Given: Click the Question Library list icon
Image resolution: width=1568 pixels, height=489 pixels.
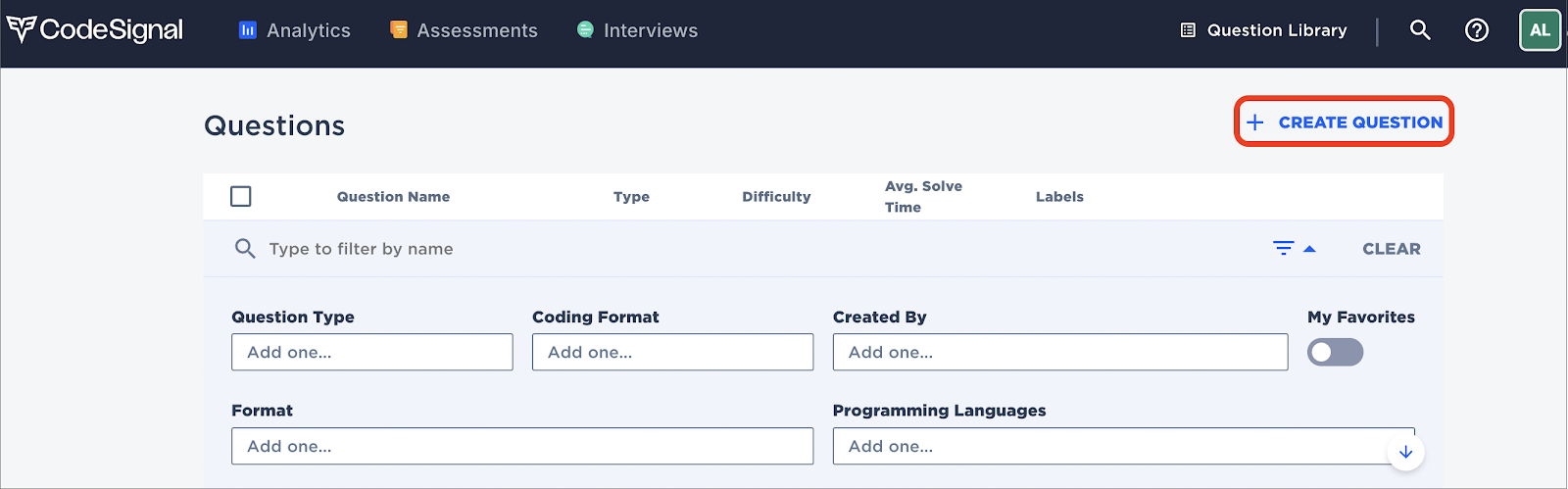Looking at the screenshot, I should 1188,30.
